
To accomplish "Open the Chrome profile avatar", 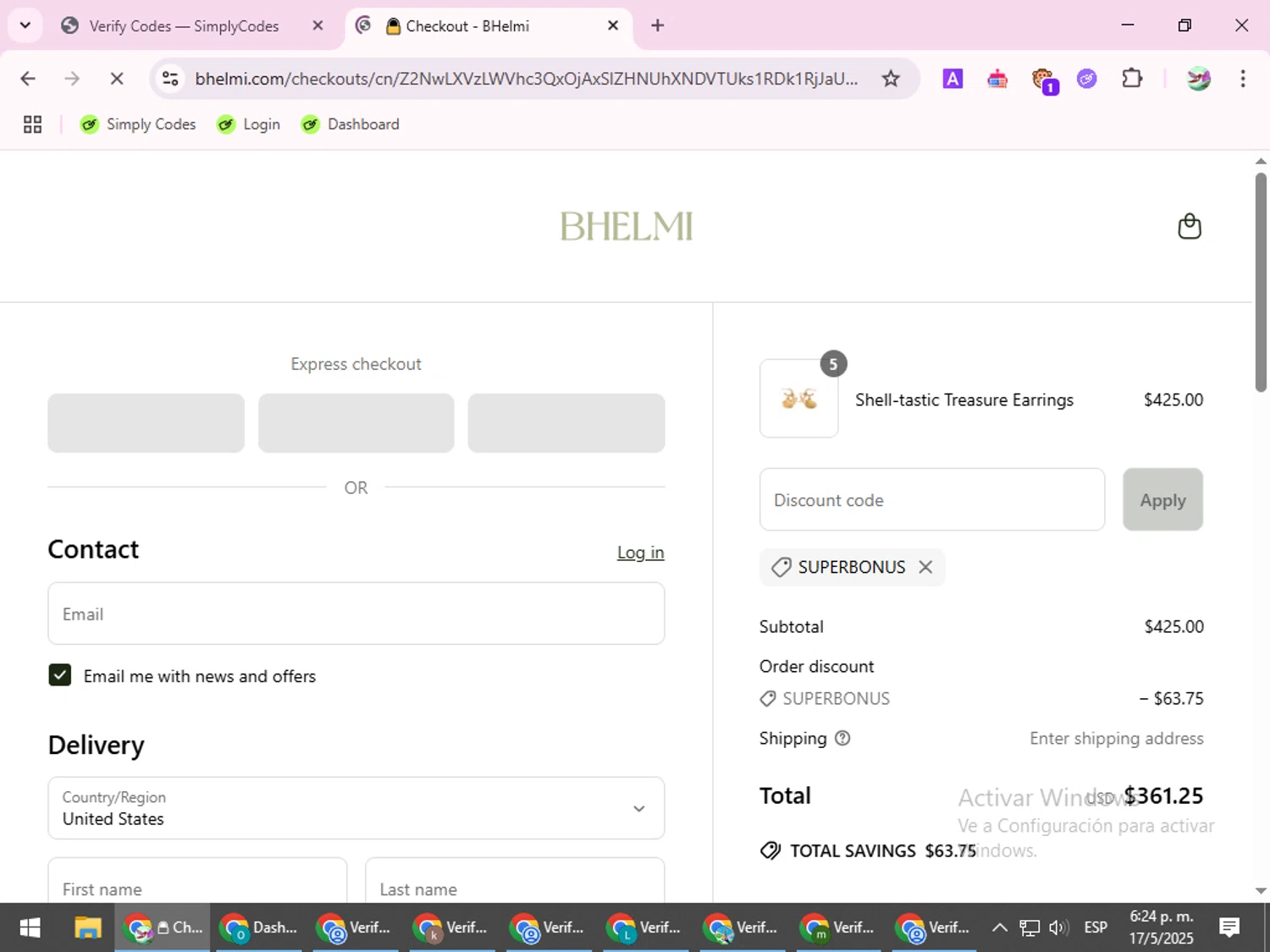I will point(1198,79).
